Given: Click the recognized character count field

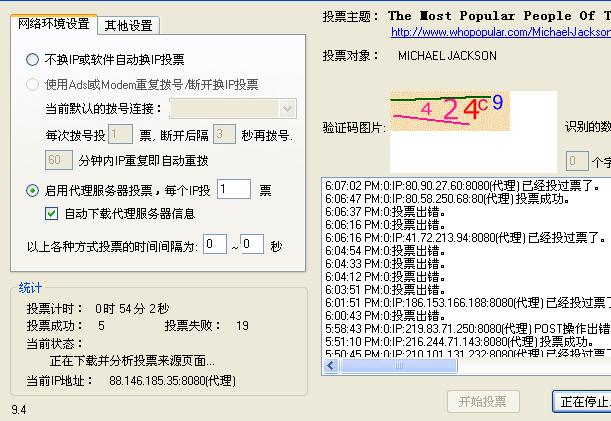Looking at the screenshot, I should tap(577, 161).
